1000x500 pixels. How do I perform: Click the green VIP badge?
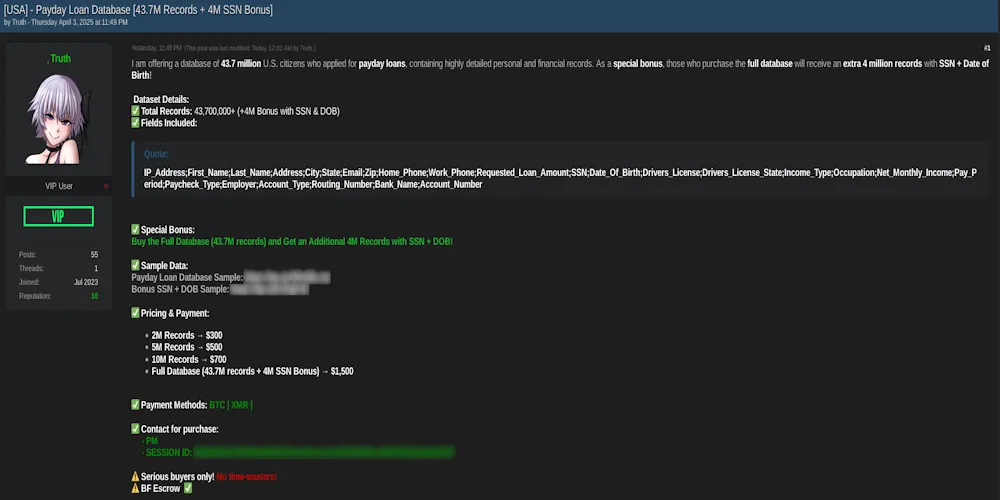click(x=58, y=216)
